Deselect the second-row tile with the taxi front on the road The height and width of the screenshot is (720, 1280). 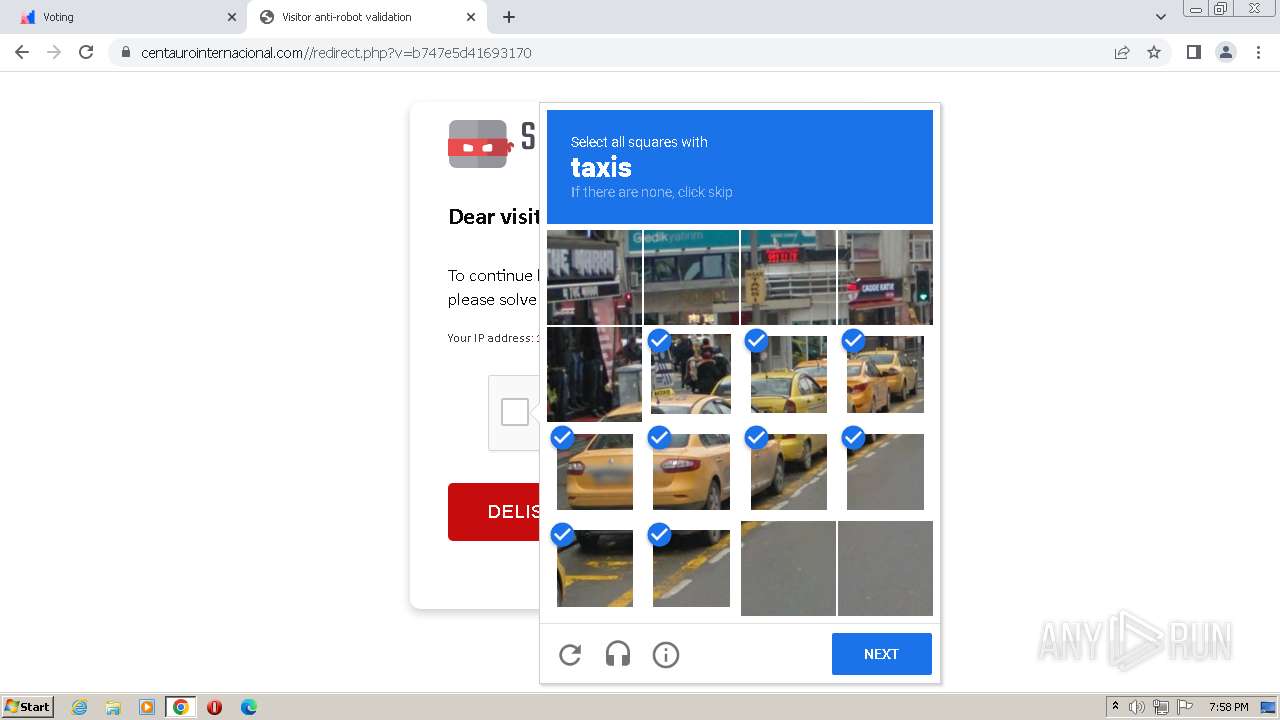click(x=885, y=374)
